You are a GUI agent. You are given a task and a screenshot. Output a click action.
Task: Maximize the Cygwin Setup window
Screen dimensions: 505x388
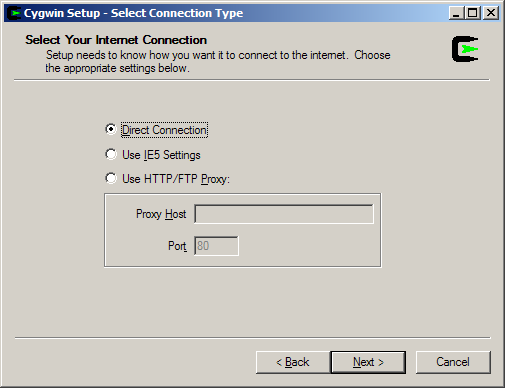pyautogui.click(x=473, y=13)
